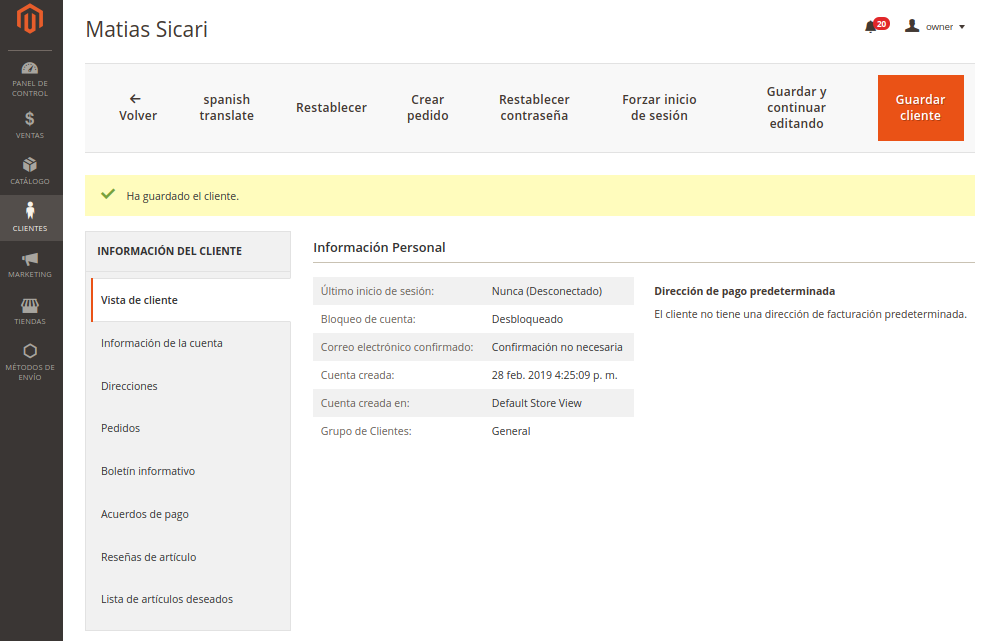
Task: Select the Vista de cliente tab
Action: tap(191, 300)
